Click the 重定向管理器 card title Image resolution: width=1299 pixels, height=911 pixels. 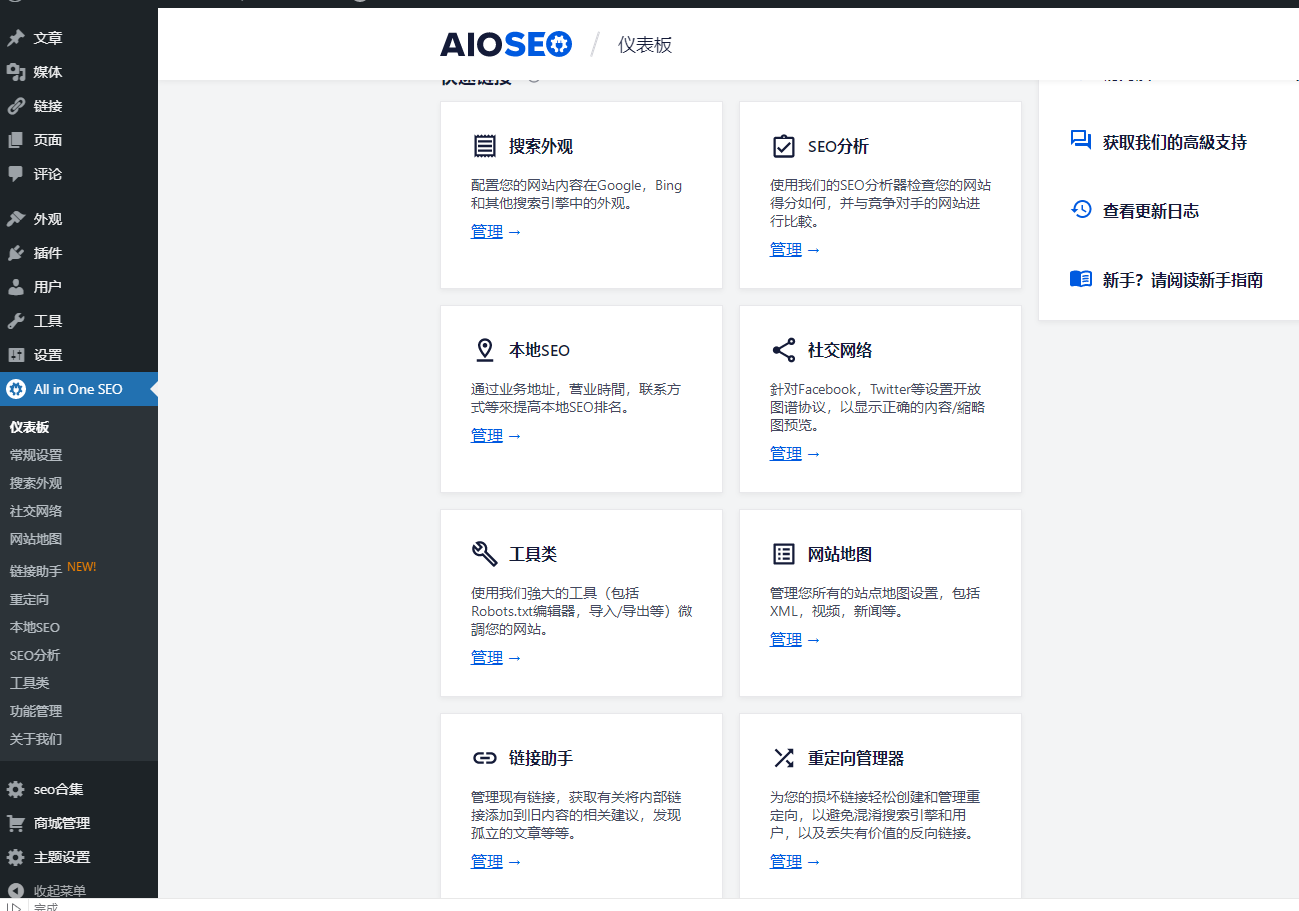pos(856,759)
